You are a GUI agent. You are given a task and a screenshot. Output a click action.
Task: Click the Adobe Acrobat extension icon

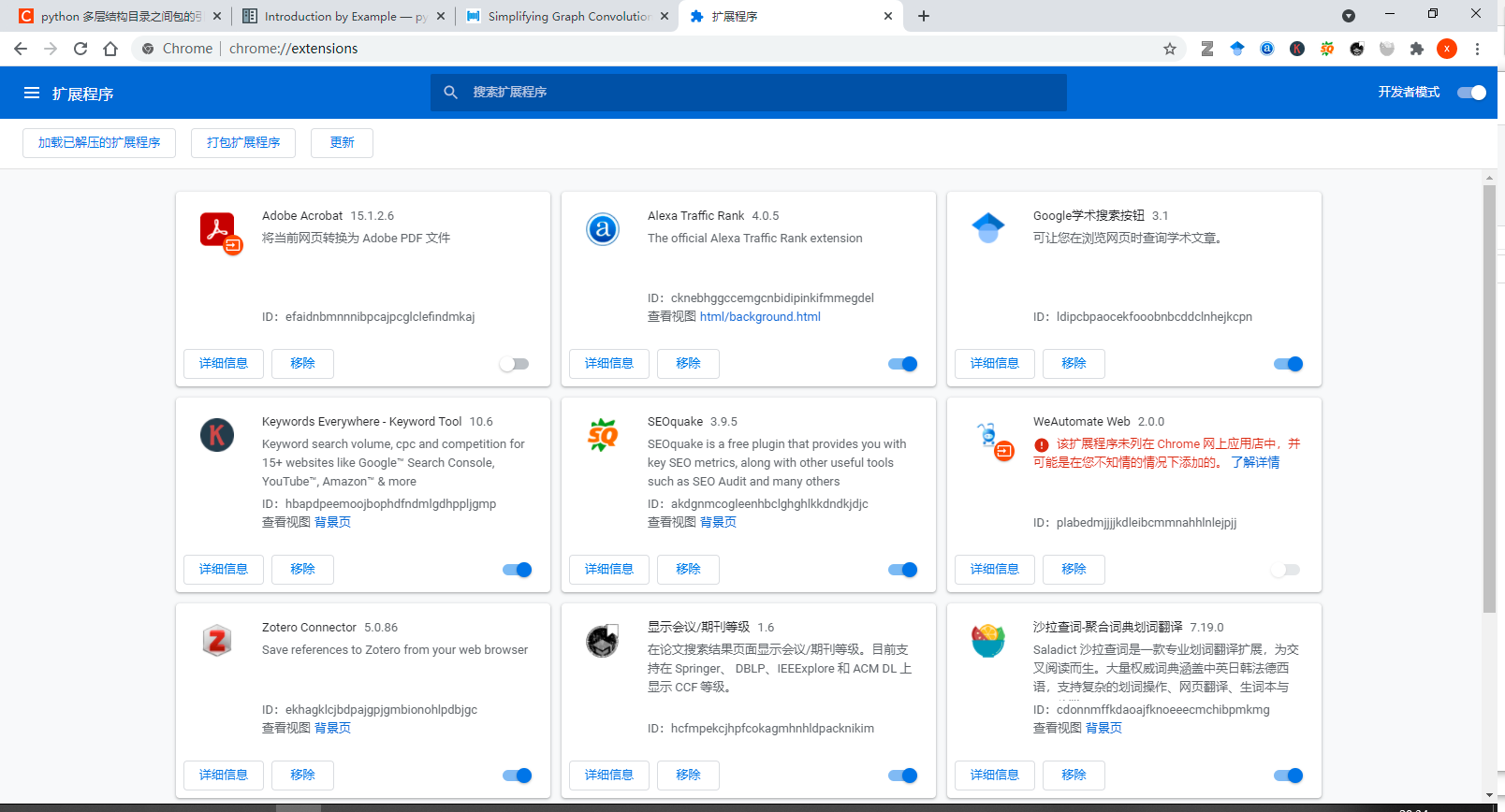(x=221, y=232)
